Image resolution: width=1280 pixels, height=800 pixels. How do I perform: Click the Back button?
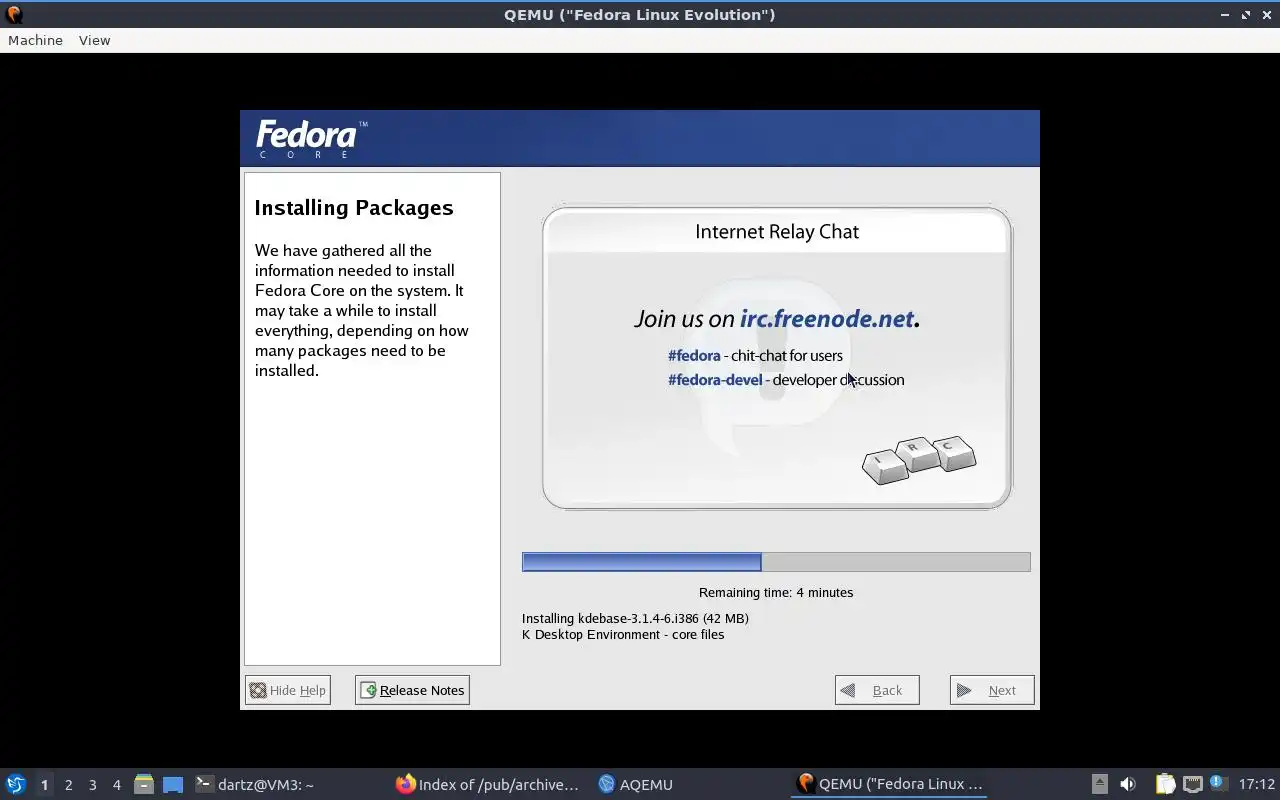click(877, 690)
